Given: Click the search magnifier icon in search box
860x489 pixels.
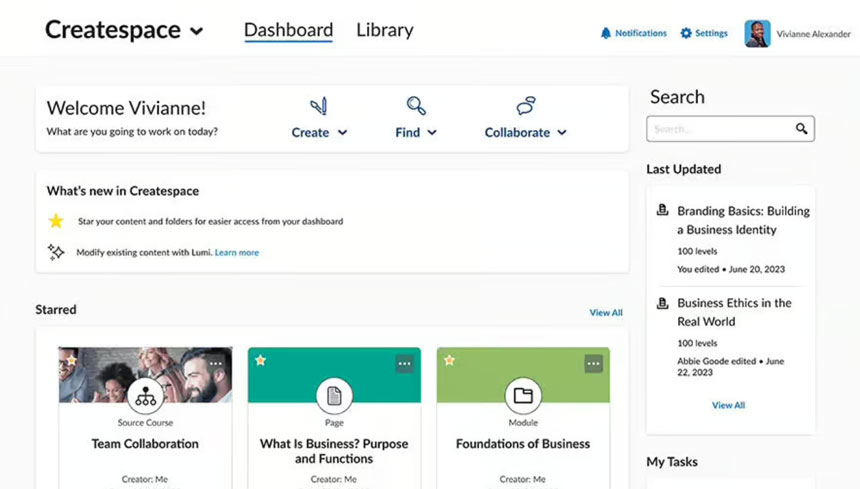Looking at the screenshot, I should [x=801, y=128].
